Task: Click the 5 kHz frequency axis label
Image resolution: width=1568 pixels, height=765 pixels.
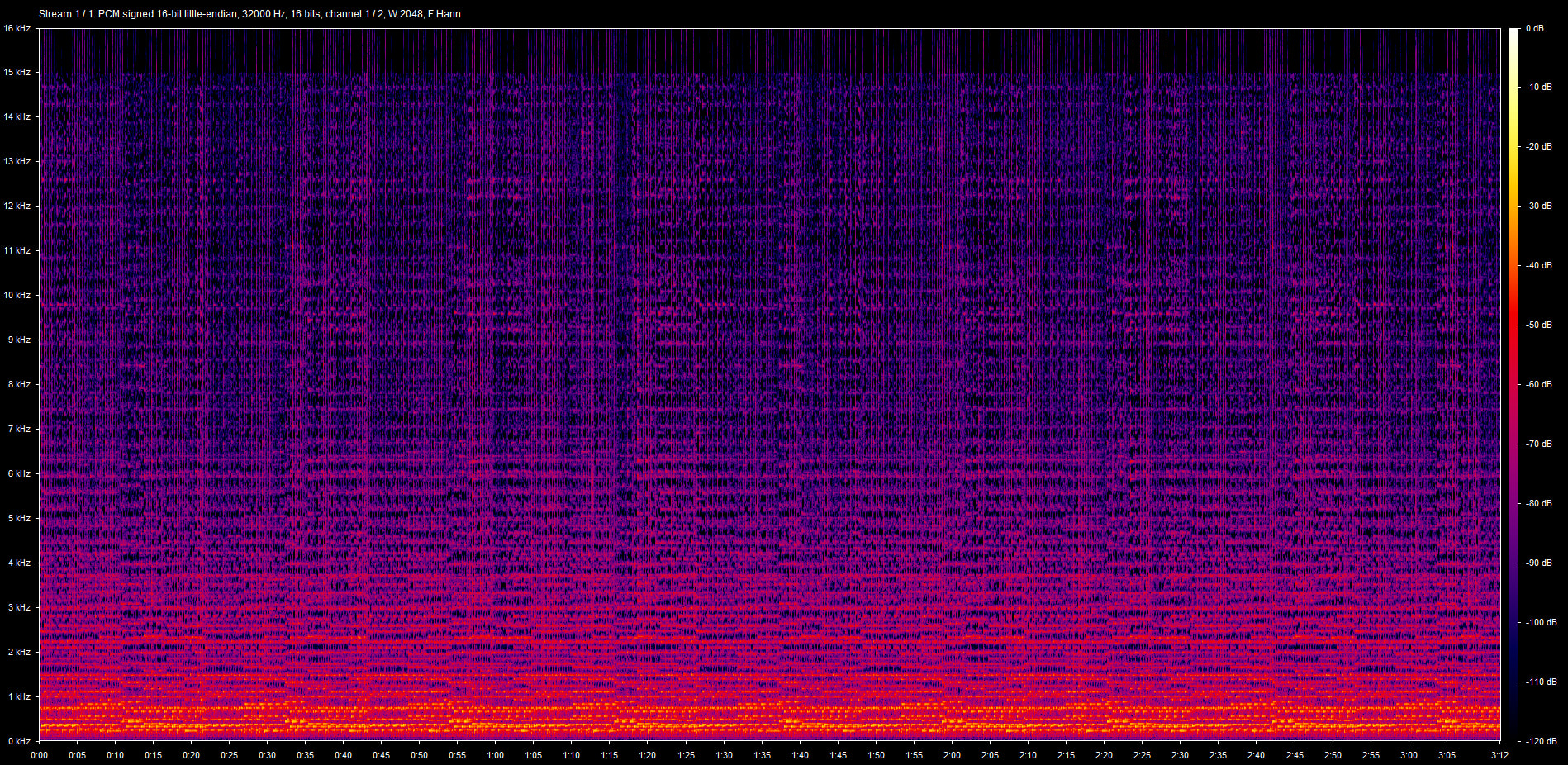Action: pos(19,518)
